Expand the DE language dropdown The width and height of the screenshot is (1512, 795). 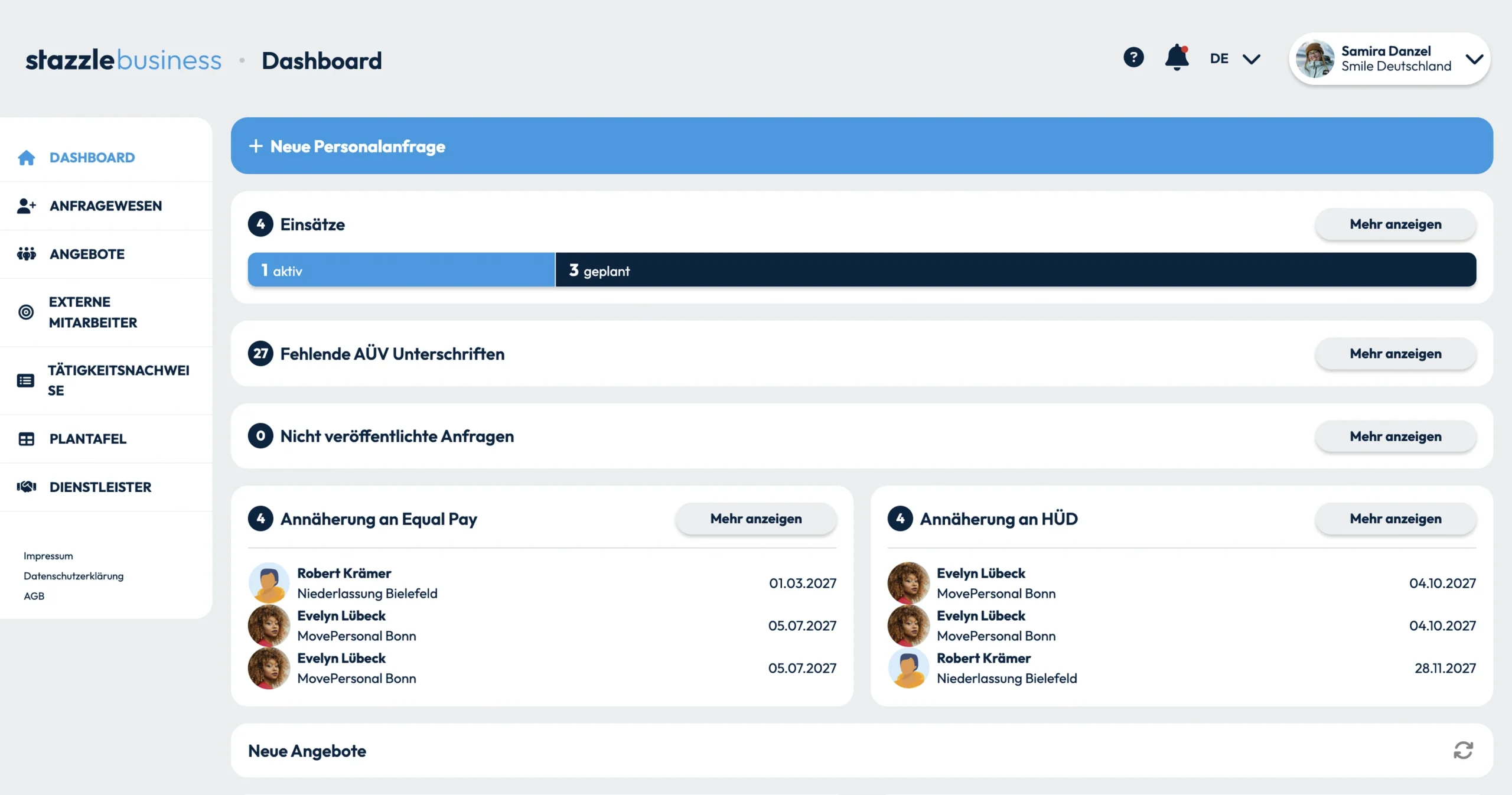(1234, 58)
